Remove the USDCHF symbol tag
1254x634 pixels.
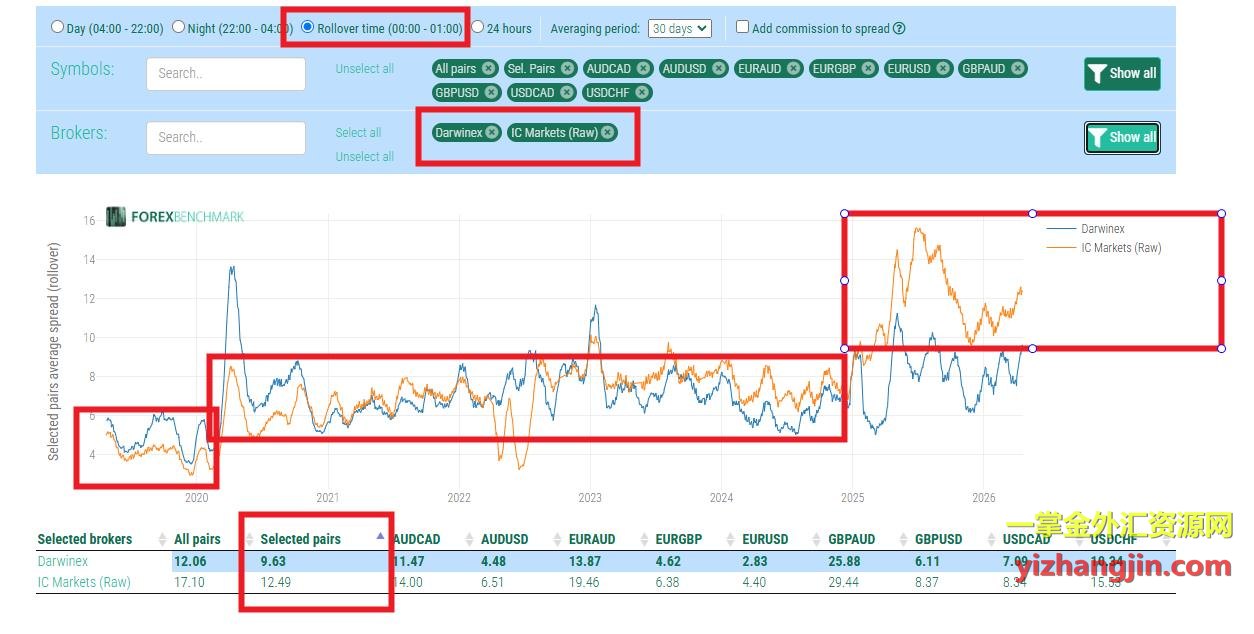point(642,93)
